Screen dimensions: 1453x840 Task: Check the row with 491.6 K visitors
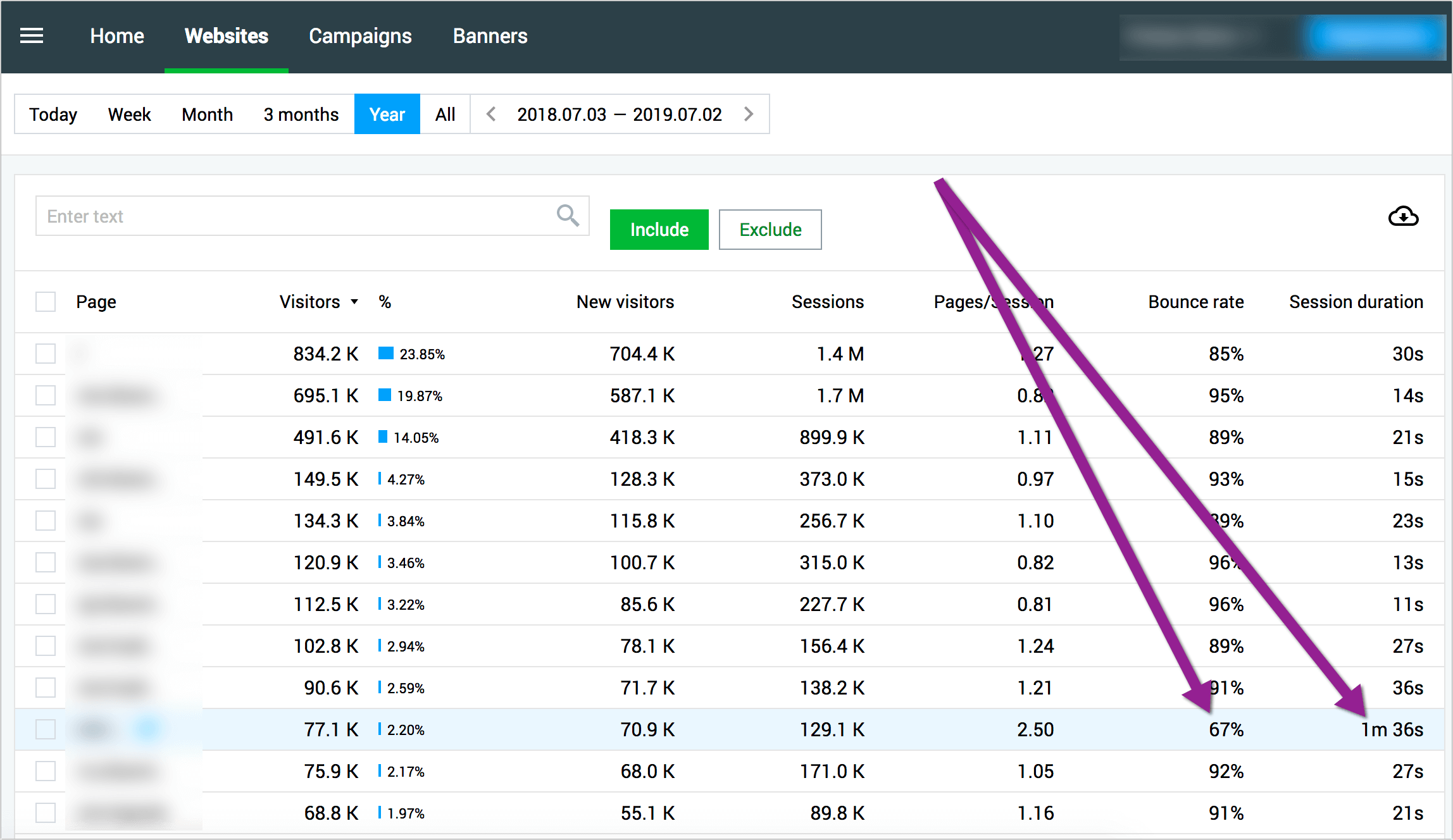(46, 437)
